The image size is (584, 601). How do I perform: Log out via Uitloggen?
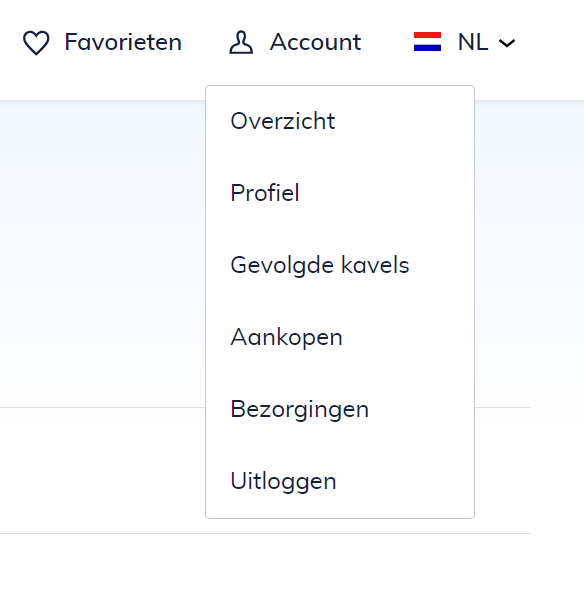340,481
